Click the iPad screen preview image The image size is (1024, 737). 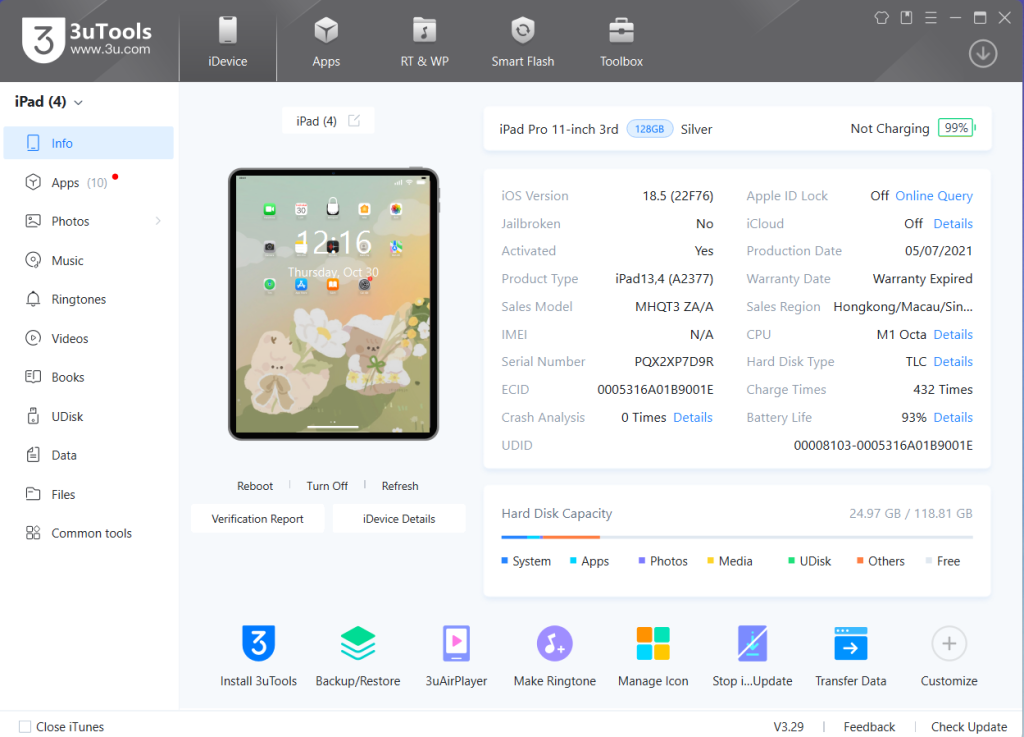click(x=333, y=303)
